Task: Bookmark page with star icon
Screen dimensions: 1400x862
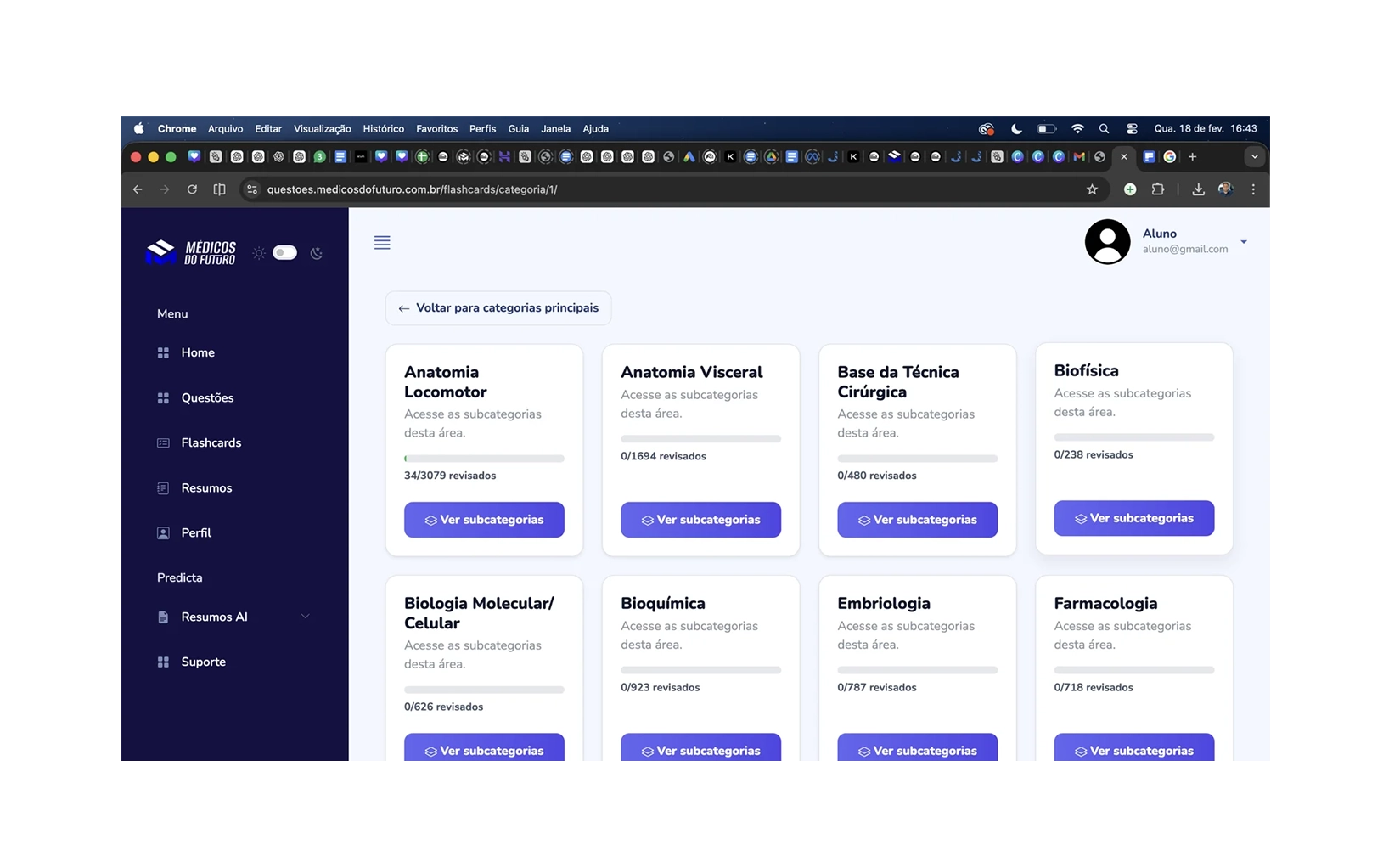Action: (x=1092, y=189)
